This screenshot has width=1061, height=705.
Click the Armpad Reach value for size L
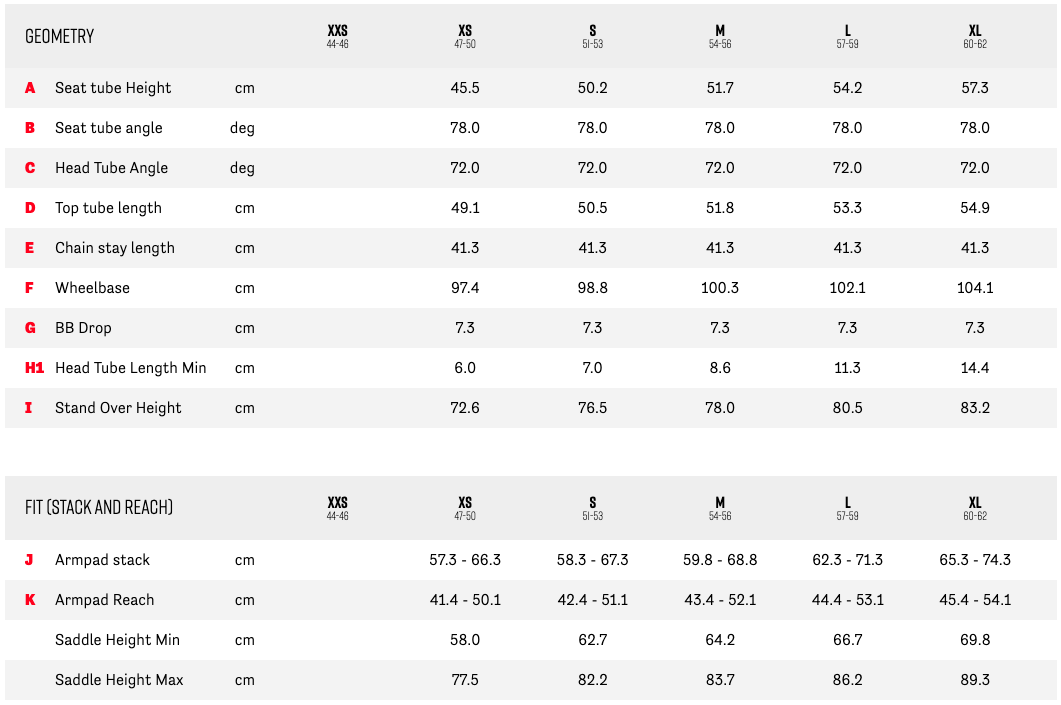[x=847, y=600]
